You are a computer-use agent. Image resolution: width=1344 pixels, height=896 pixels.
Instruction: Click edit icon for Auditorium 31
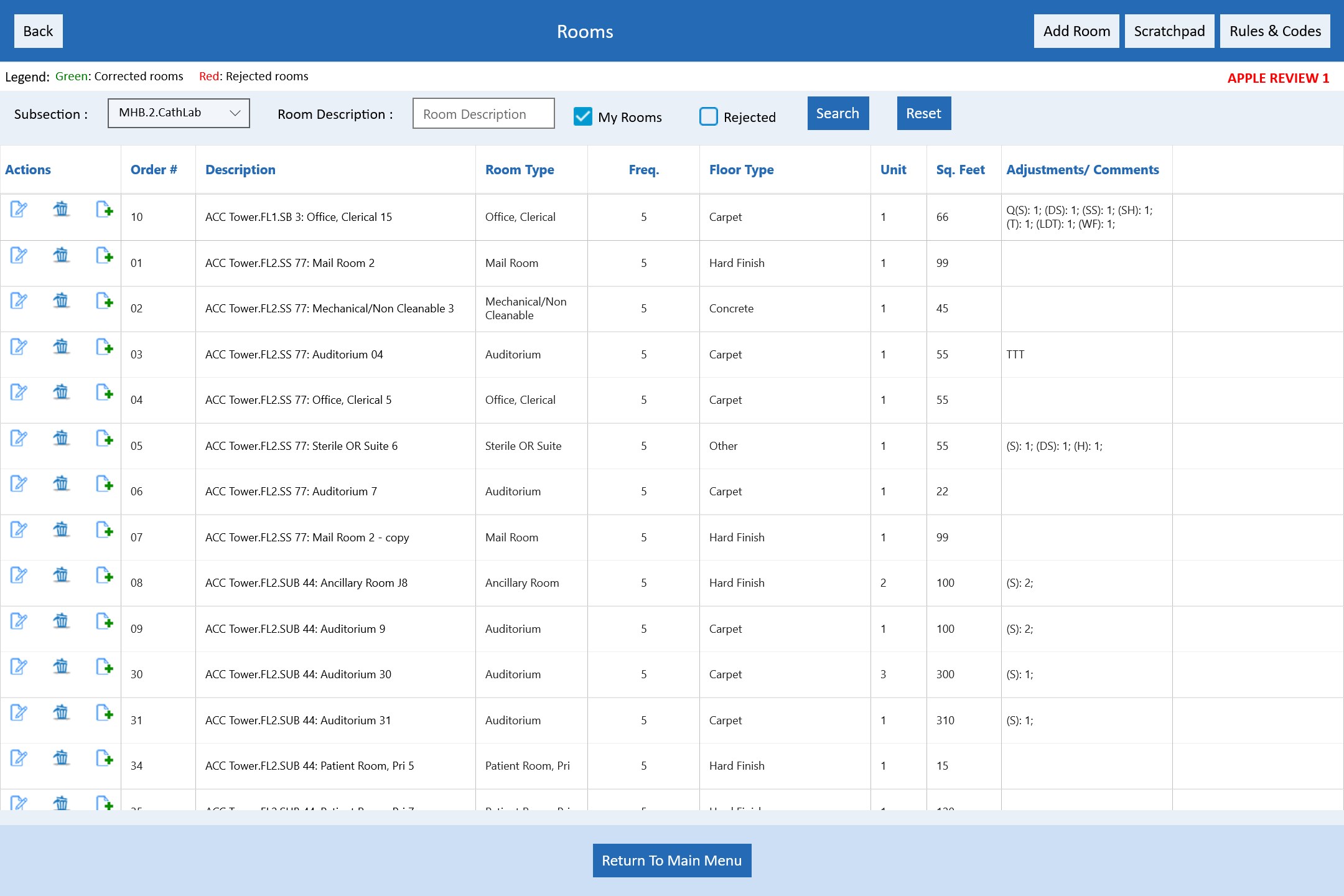tap(19, 712)
